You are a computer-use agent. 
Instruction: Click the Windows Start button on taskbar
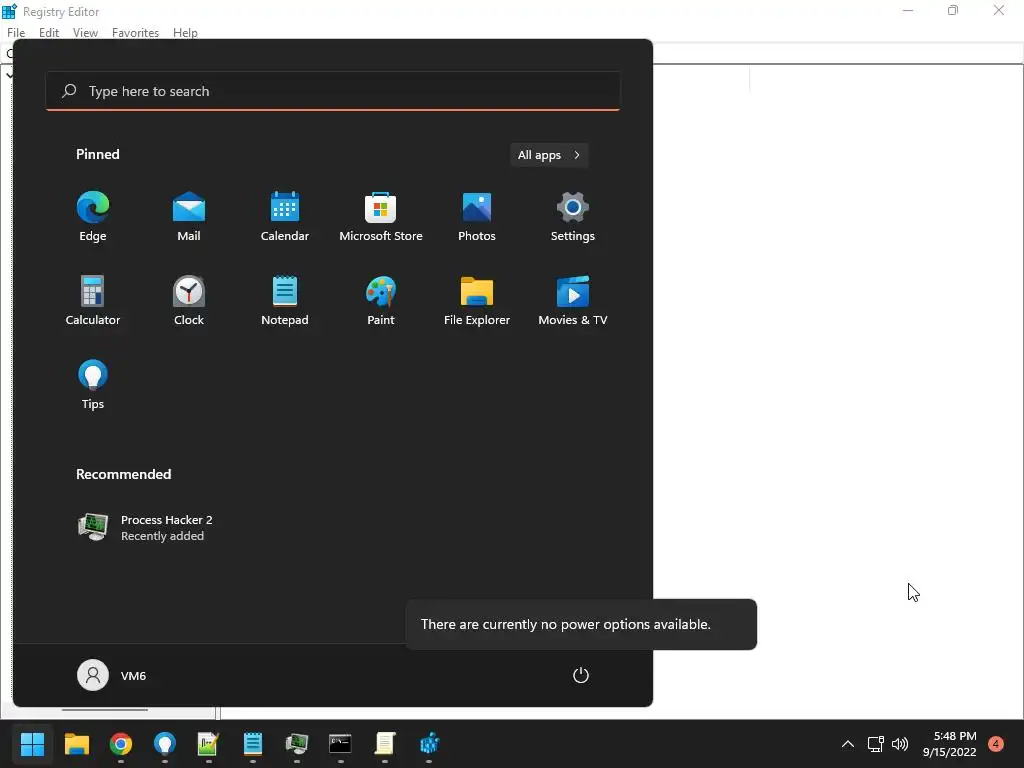(32, 744)
